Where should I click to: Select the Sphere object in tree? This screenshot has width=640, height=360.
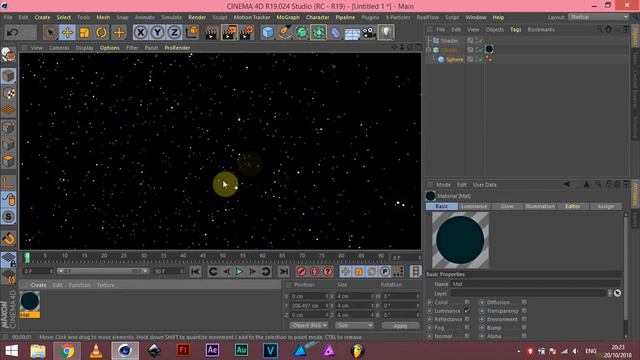point(454,60)
